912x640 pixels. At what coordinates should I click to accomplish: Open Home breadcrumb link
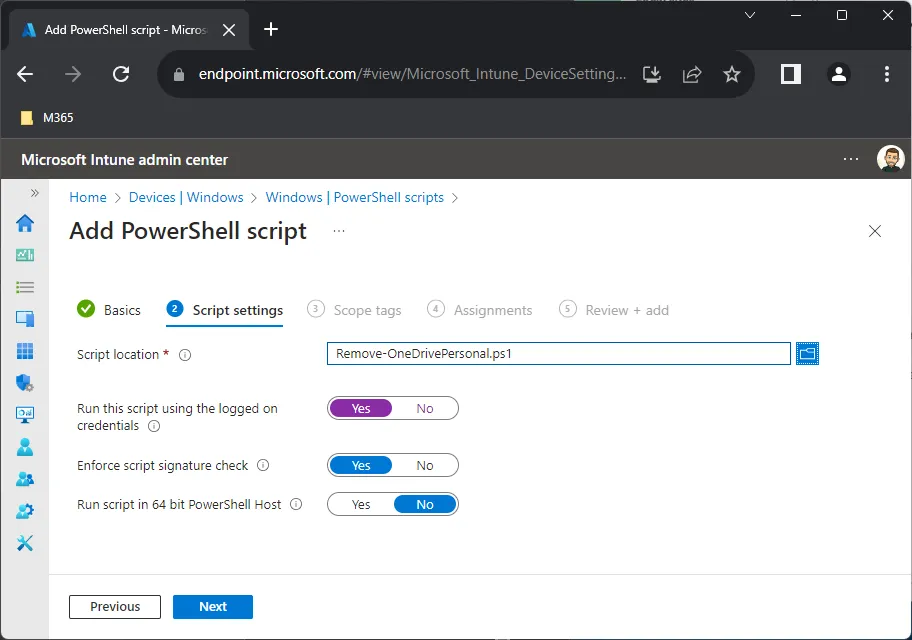[88, 197]
